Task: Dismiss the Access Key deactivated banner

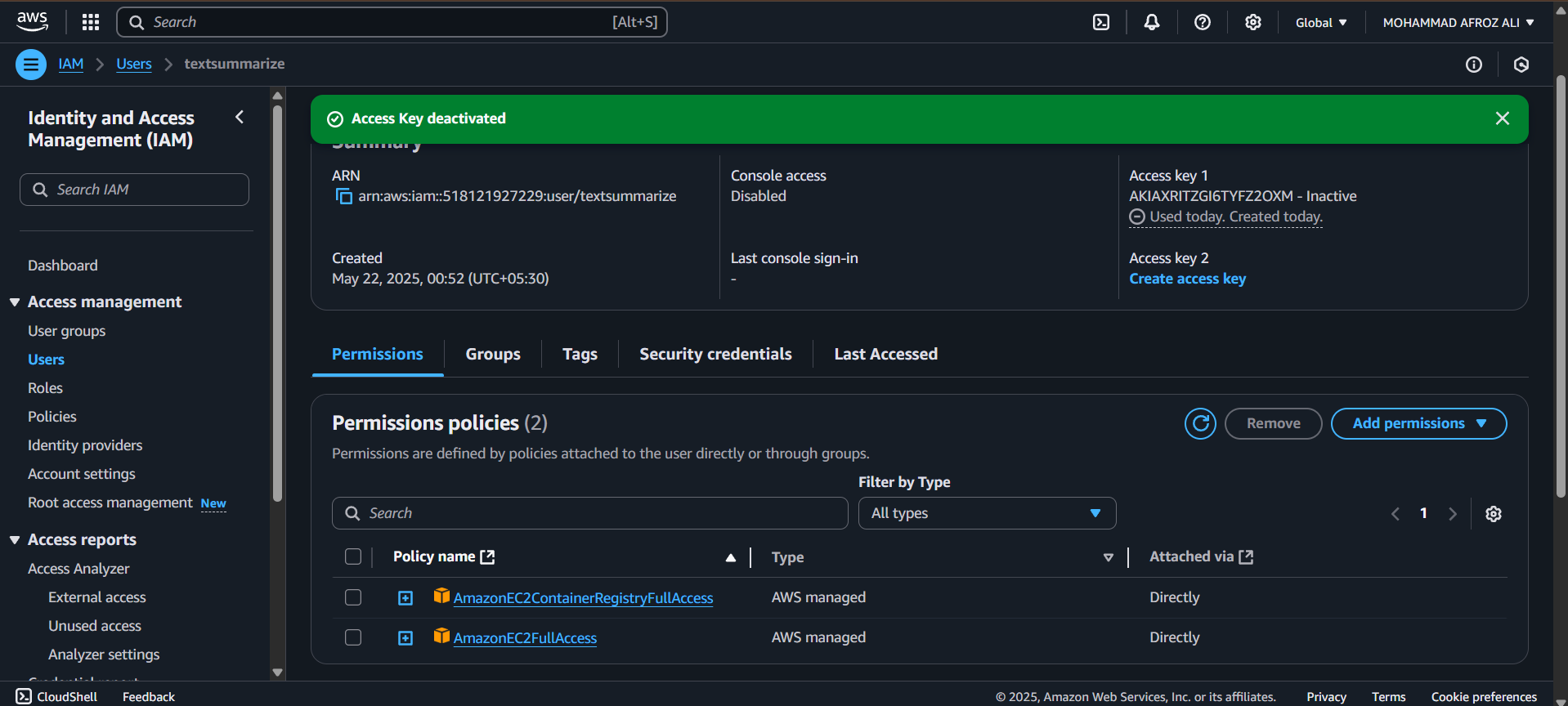Action: point(1502,118)
